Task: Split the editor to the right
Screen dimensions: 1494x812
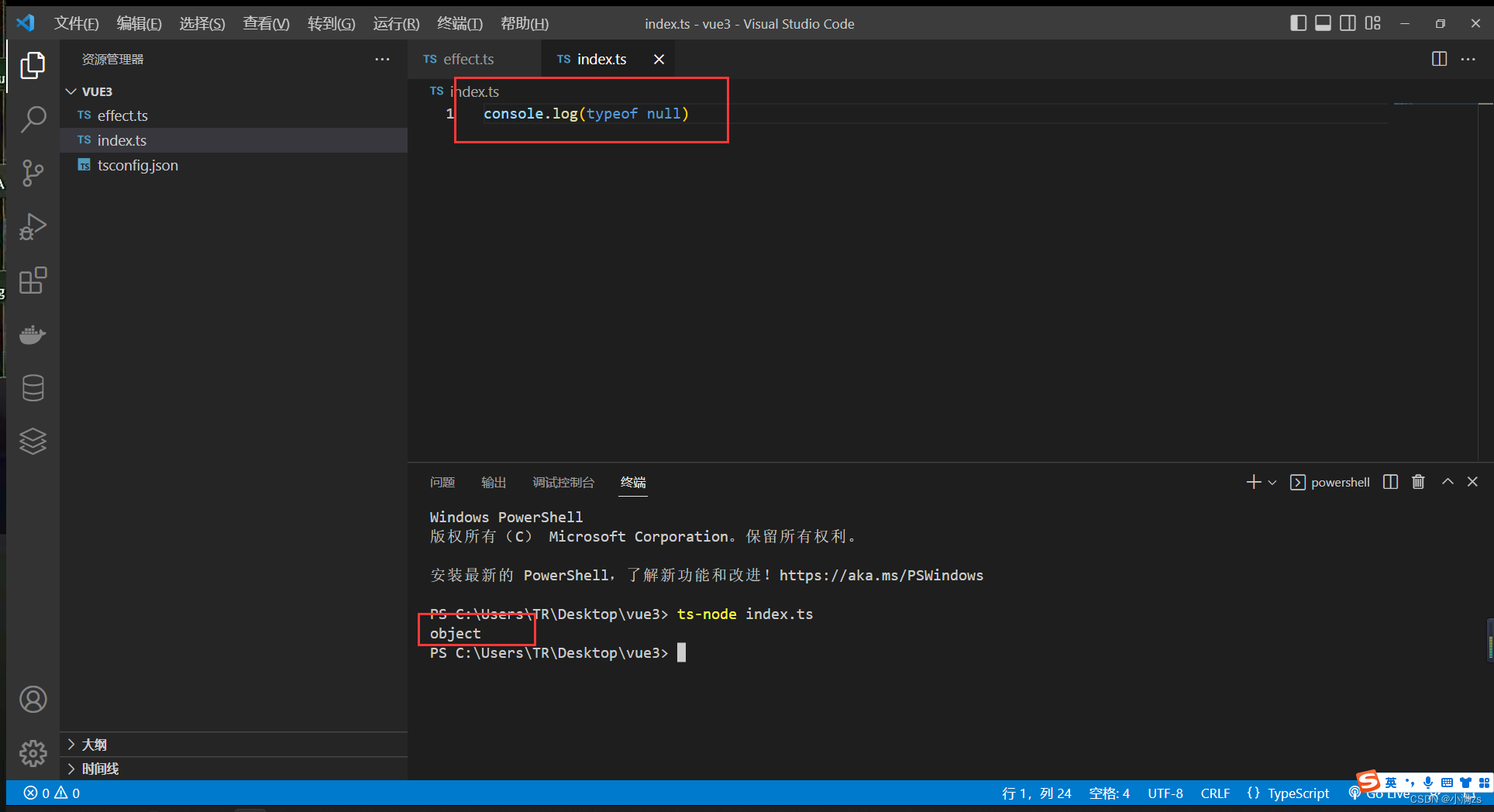Action: tap(1438, 59)
